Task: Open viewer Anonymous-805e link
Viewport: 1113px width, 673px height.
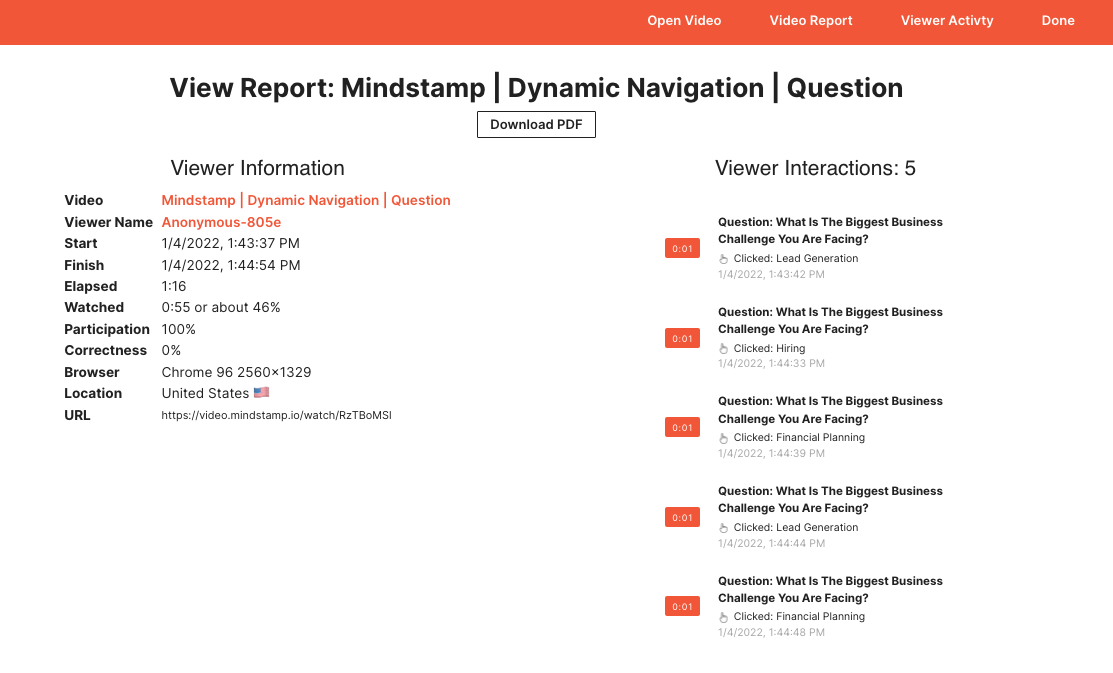Action: [221, 222]
